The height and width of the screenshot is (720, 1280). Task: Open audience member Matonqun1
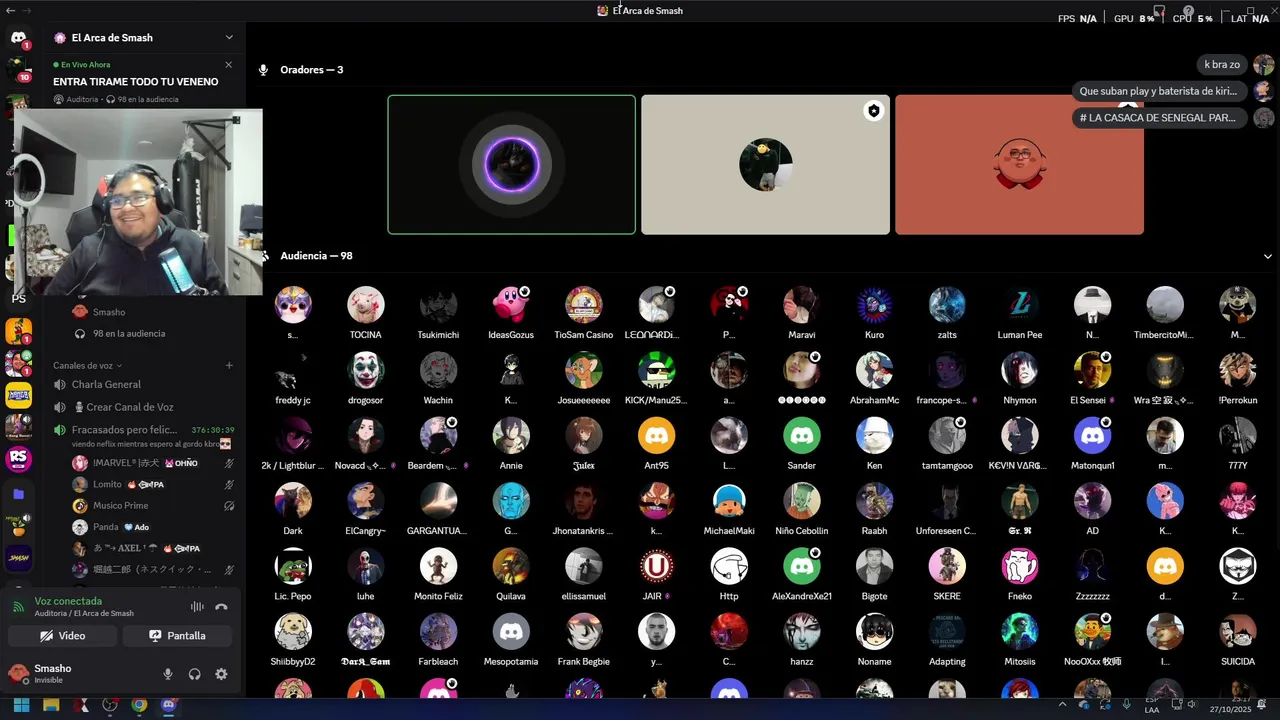click(1092, 443)
